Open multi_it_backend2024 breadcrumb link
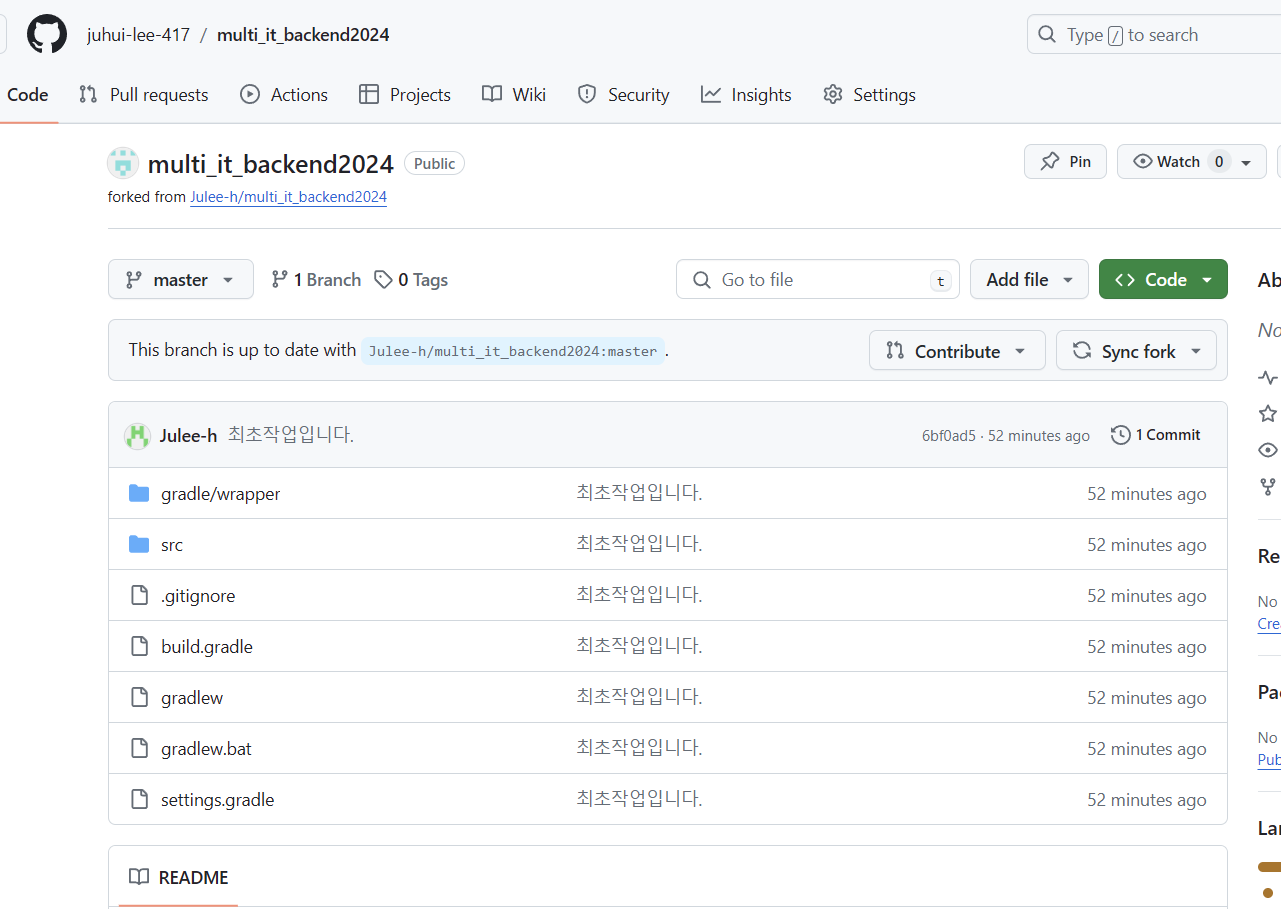This screenshot has width=1281, height=909. 303,35
